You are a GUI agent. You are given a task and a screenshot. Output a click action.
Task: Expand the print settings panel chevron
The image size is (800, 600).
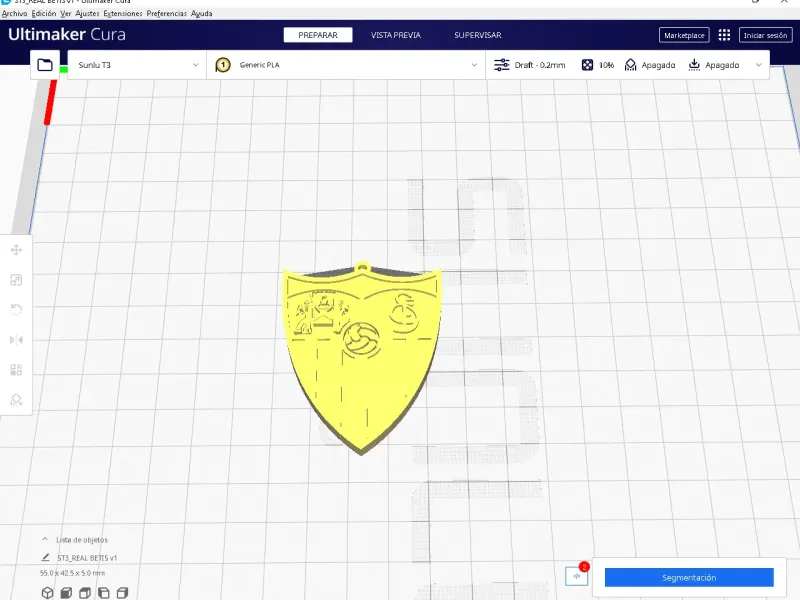coord(759,65)
